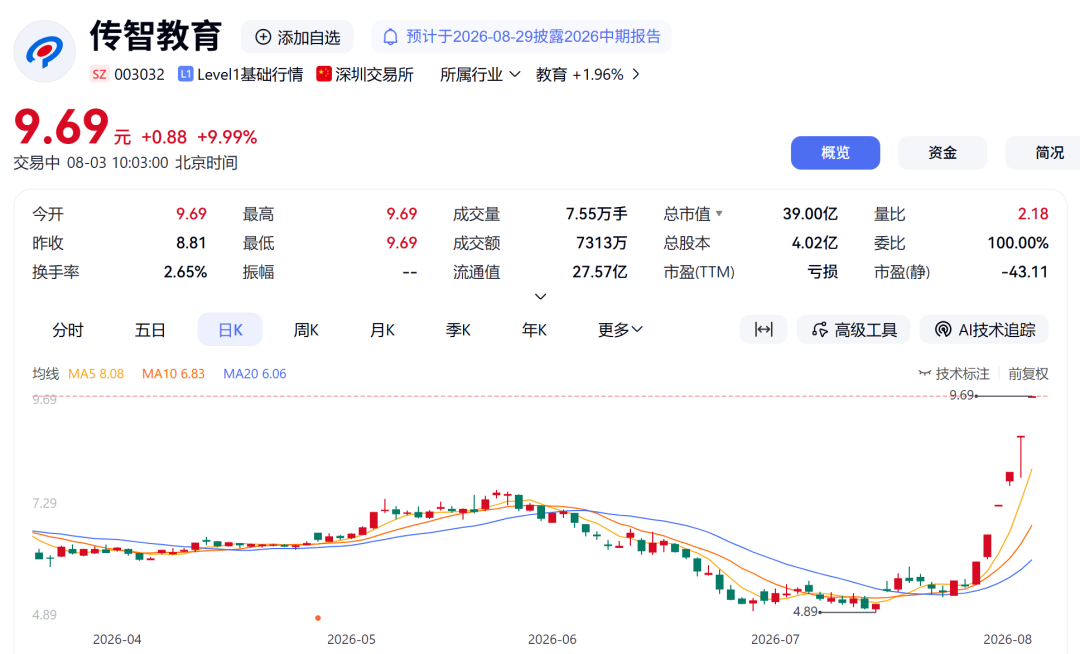This screenshot has width=1080, height=654.
Task: Click the L1 level badge icon
Action: [185, 74]
